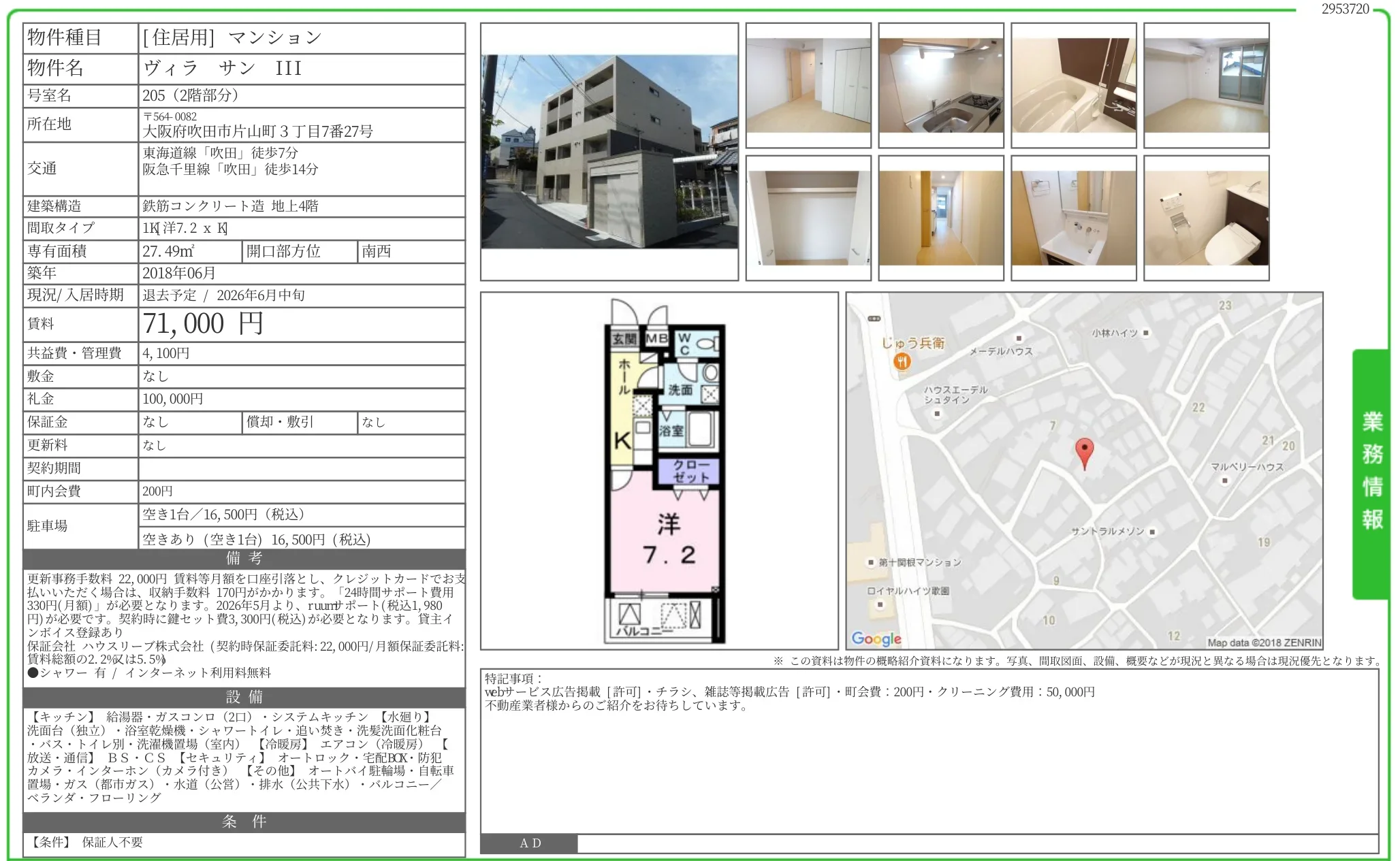The image size is (1400, 861).
Task: Open the building exterior photo
Action: point(609,152)
